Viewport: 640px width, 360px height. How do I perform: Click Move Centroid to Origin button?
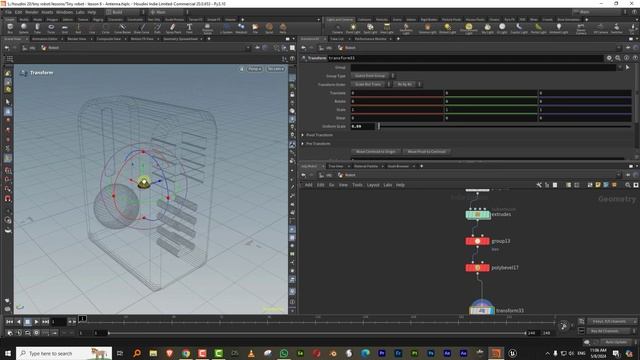point(376,151)
